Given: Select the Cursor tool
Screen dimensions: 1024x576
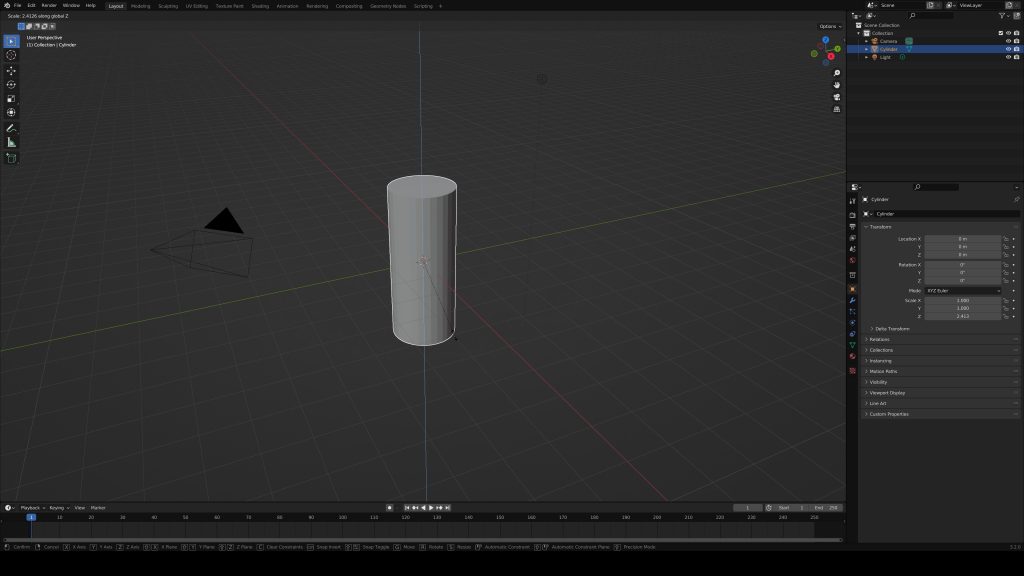Looking at the screenshot, I should pyautogui.click(x=11, y=55).
